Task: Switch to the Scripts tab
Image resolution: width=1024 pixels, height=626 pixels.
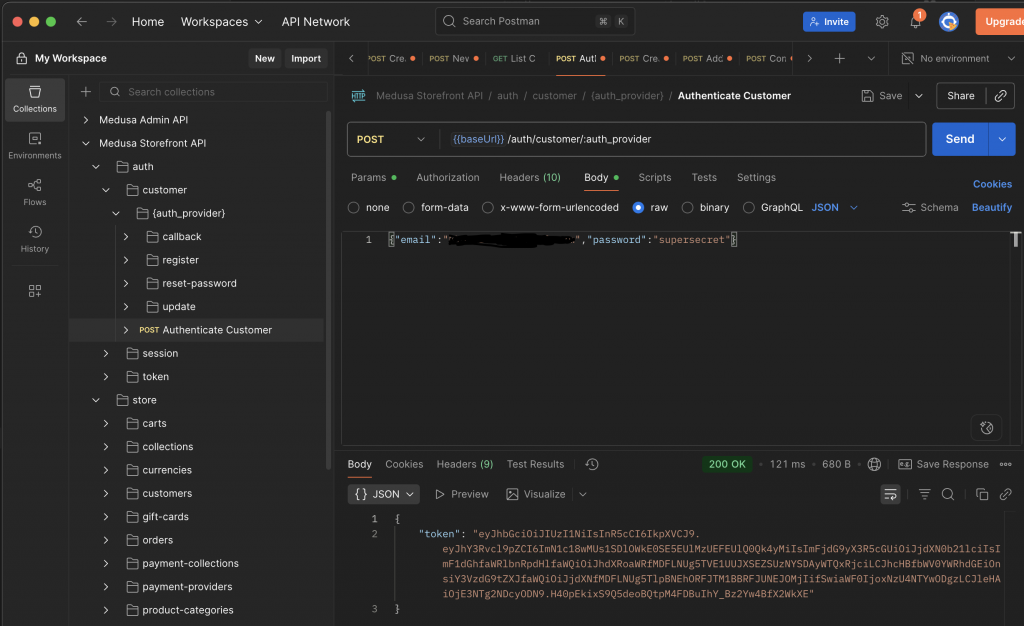Action: coord(654,178)
